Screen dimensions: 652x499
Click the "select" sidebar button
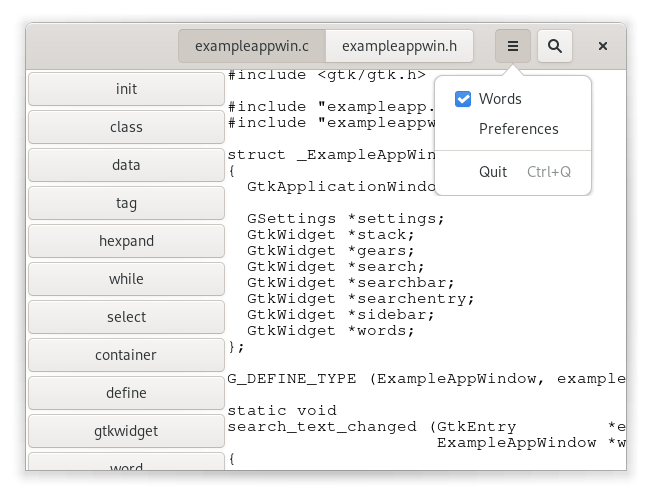tap(126, 317)
